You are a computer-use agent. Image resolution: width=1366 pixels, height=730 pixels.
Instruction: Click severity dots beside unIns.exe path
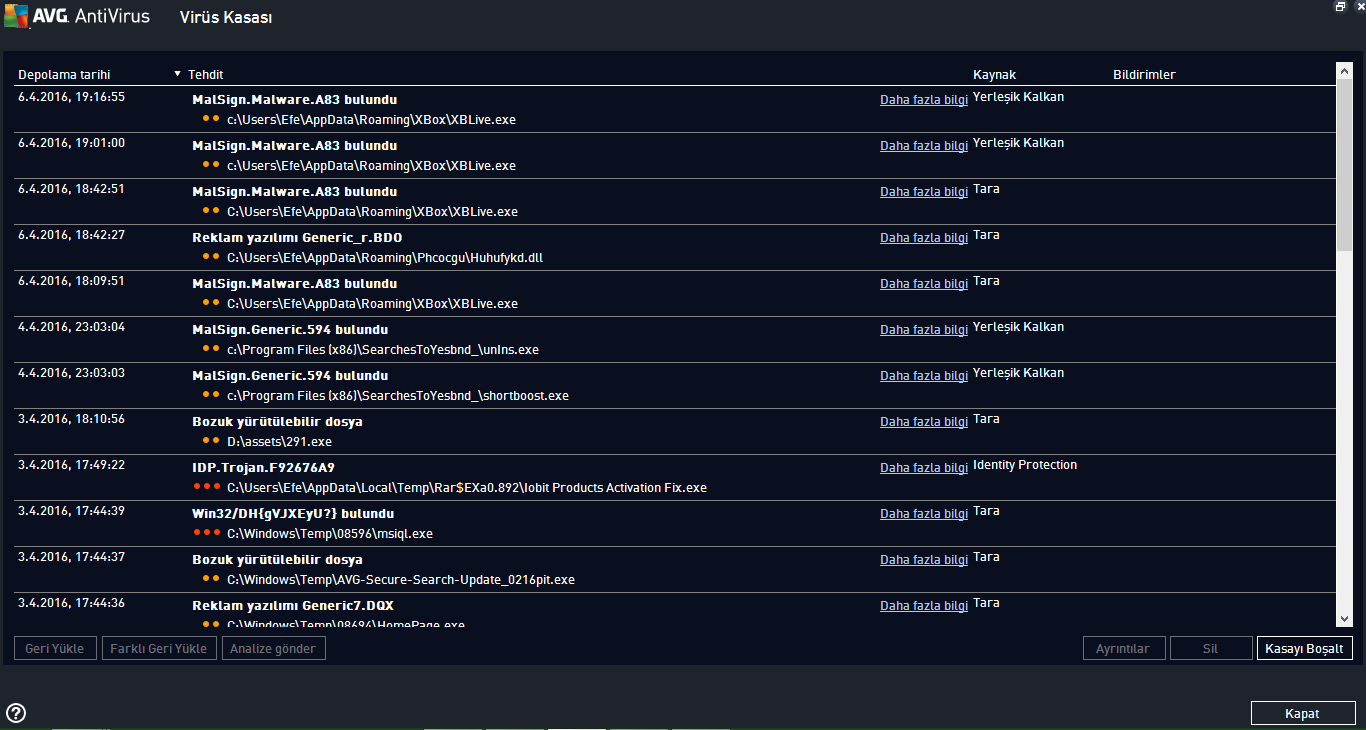click(210, 349)
